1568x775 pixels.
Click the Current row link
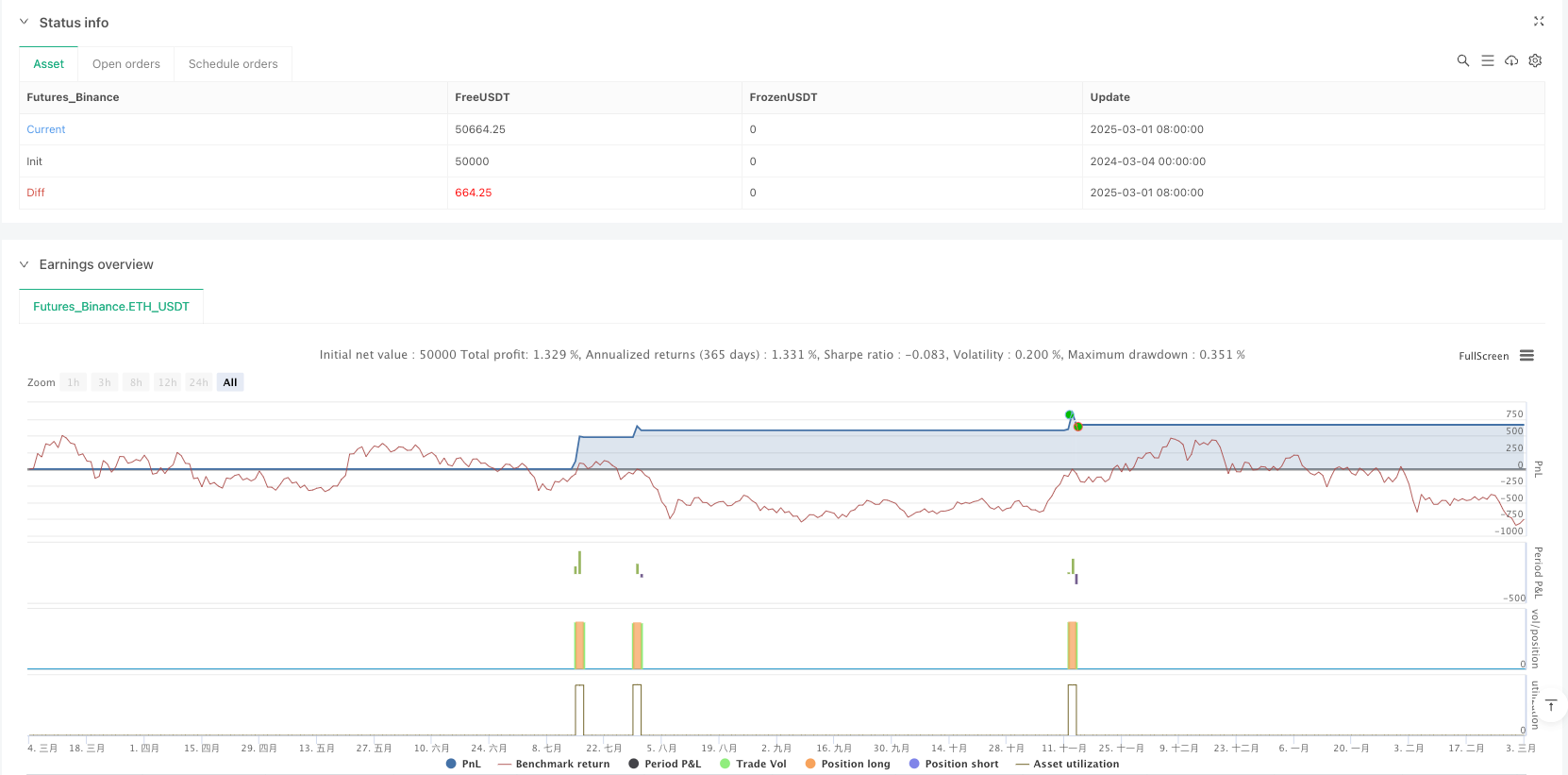click(x=46, y=129)
